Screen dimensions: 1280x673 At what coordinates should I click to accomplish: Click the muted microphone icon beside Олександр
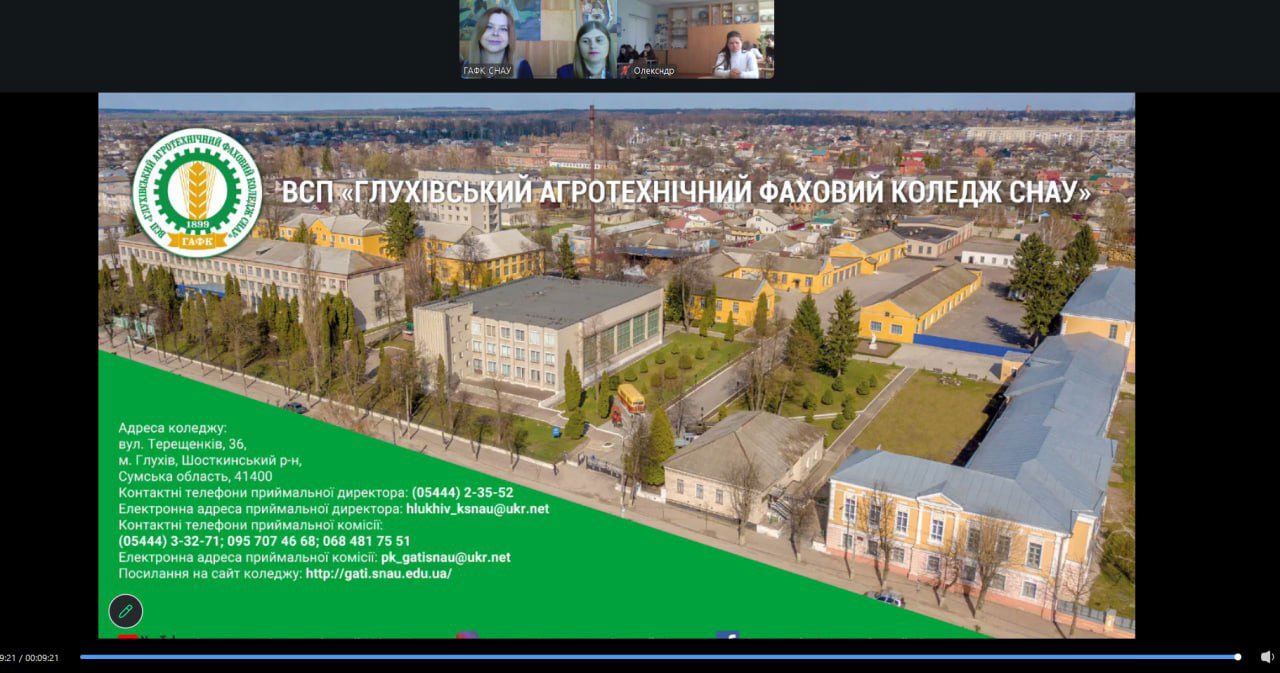point(626,71)
